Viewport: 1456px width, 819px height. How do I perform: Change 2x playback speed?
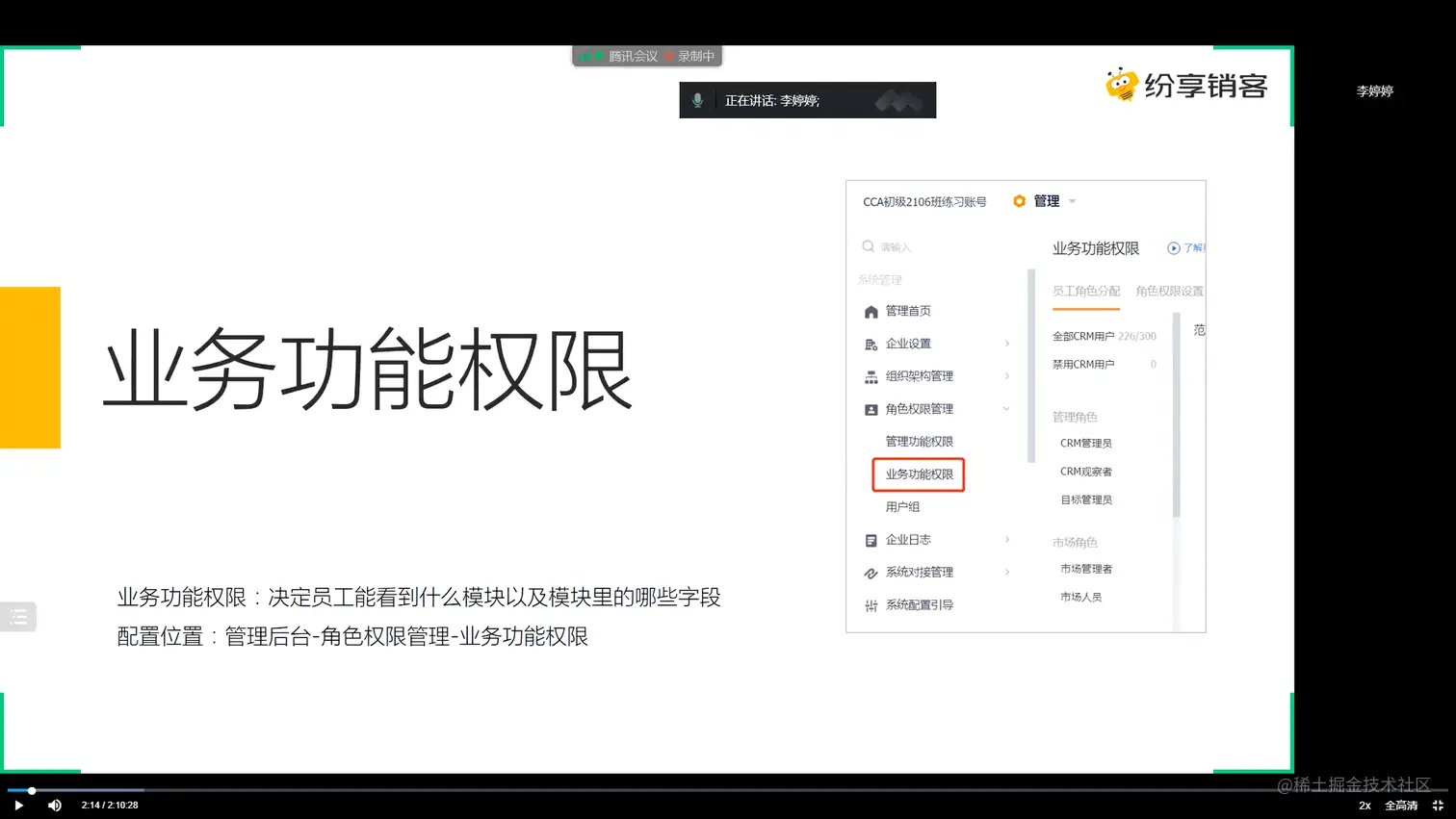click(x=1365, y=806)
